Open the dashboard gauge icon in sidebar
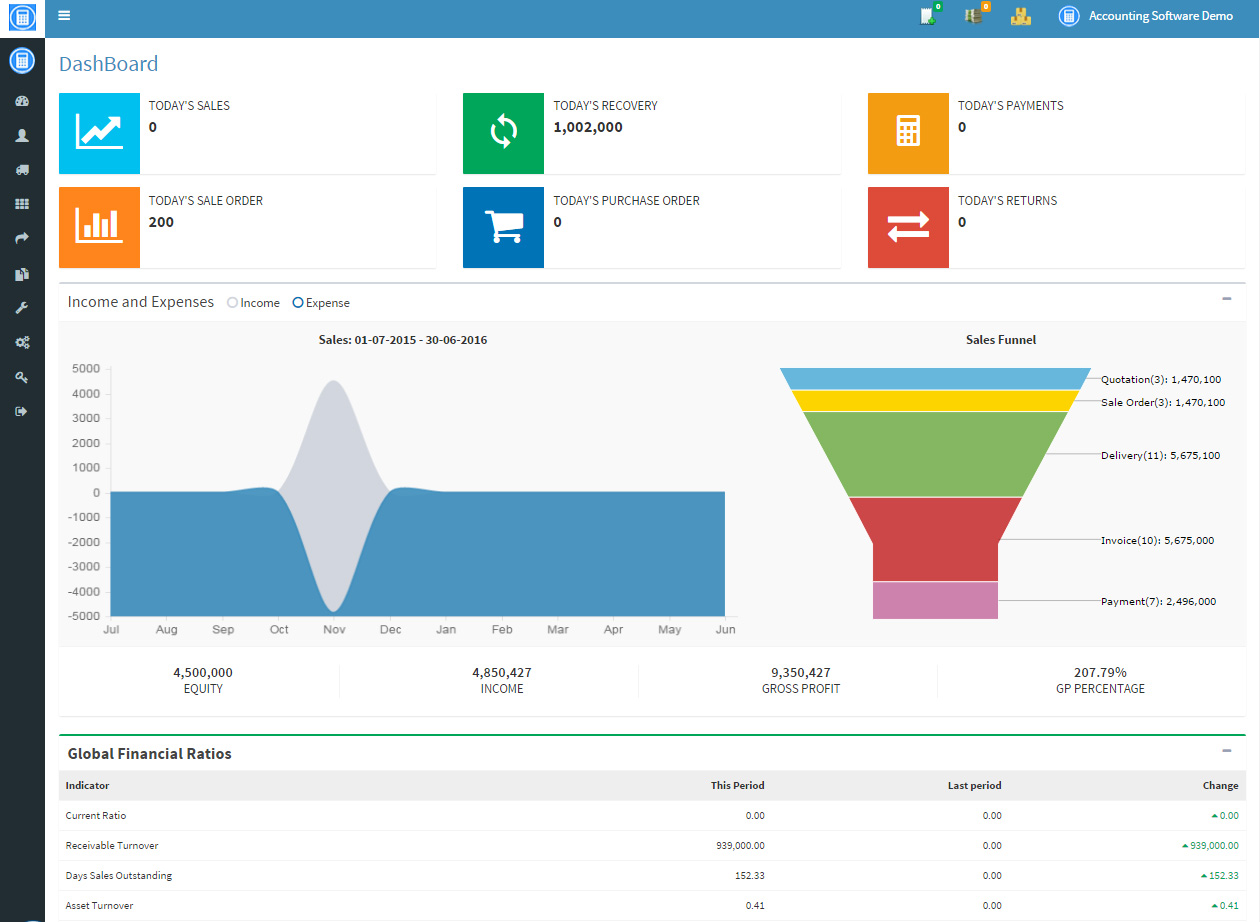The width and height of the screenshot is (1260, 922). point(22,101)
